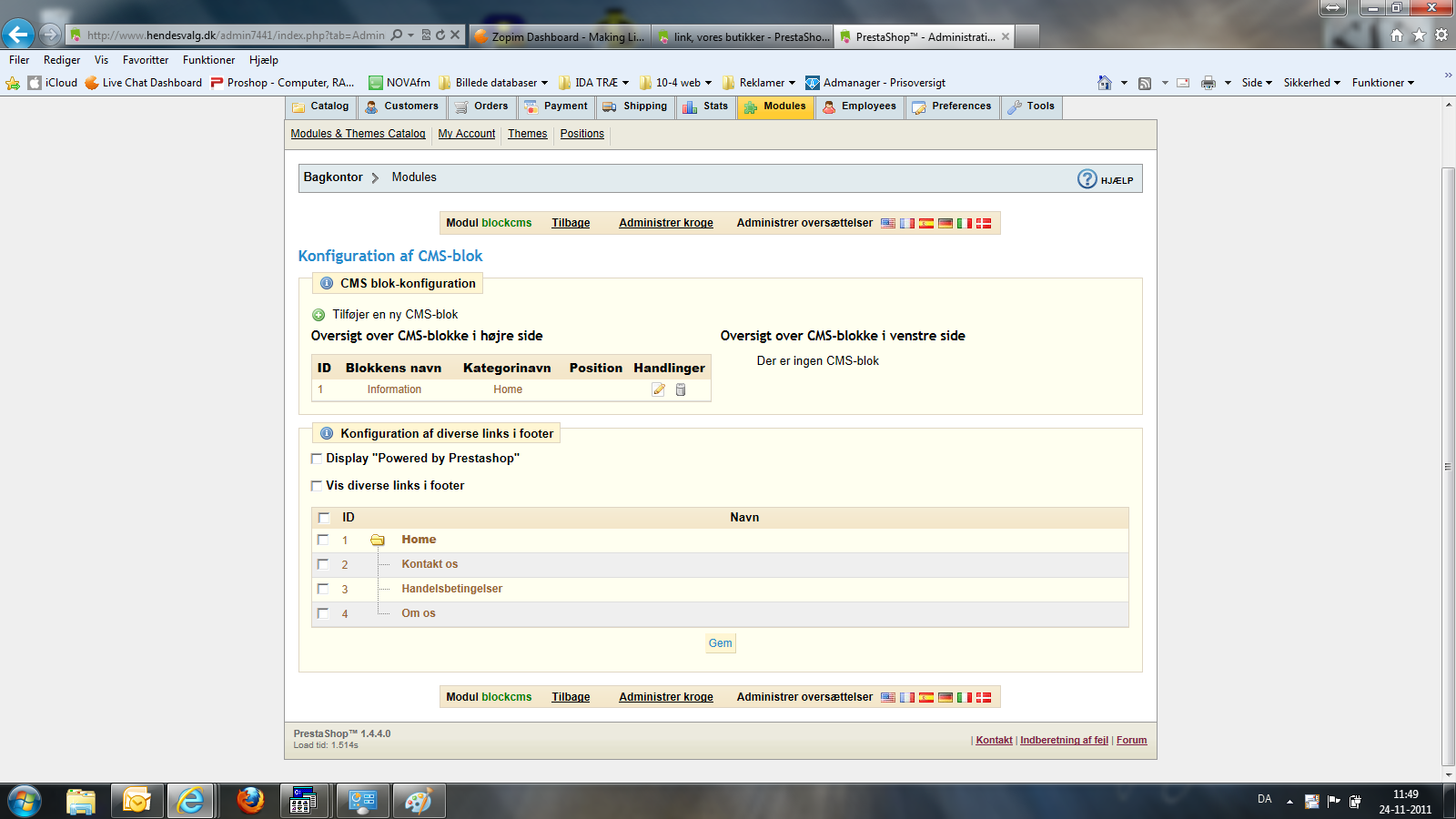Select Danish flag in top translations row
This screenshot has height=819, width=1456.
(x=984, y=223)
